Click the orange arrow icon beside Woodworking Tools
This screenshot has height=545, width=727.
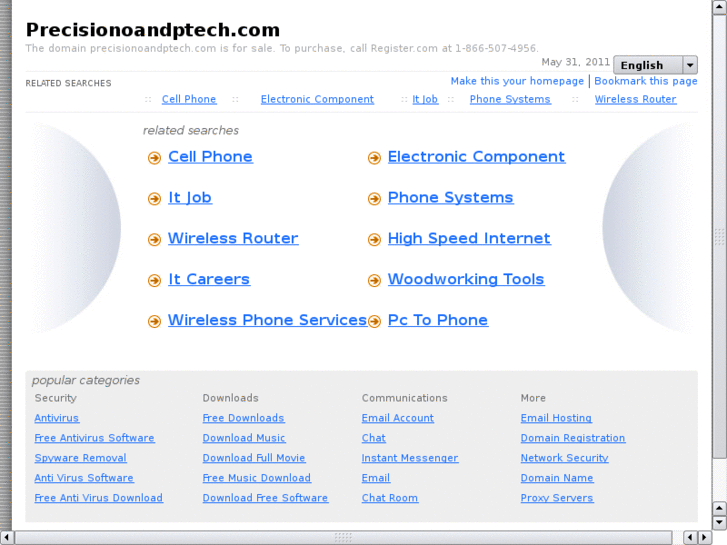(x=374, y=281)
